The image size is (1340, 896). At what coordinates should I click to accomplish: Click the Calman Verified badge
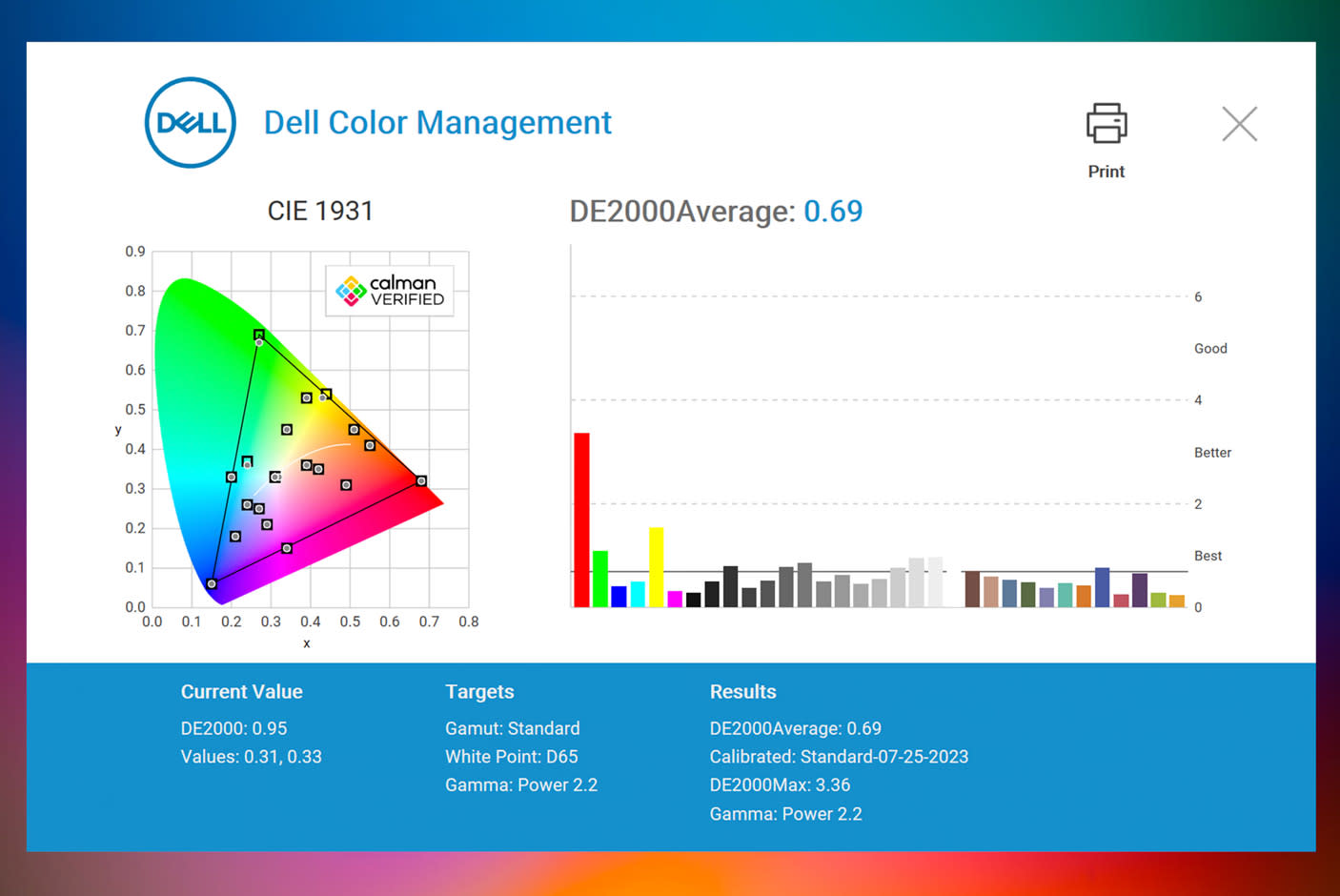[390, 291]
